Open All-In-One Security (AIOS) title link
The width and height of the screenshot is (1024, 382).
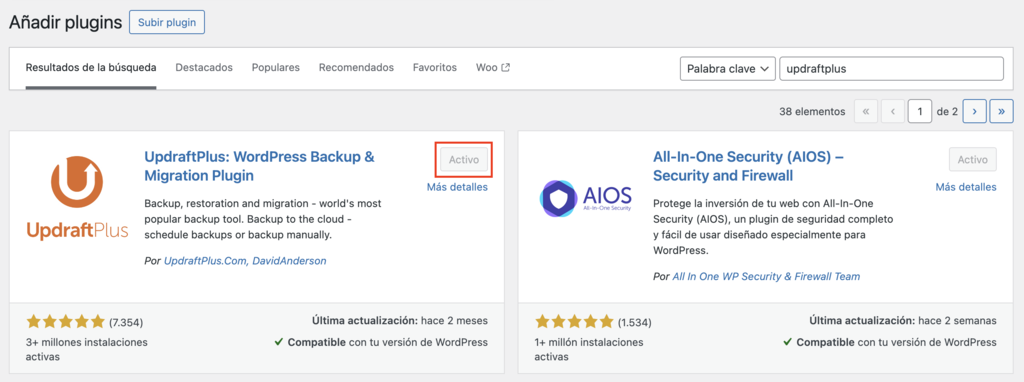748,167
